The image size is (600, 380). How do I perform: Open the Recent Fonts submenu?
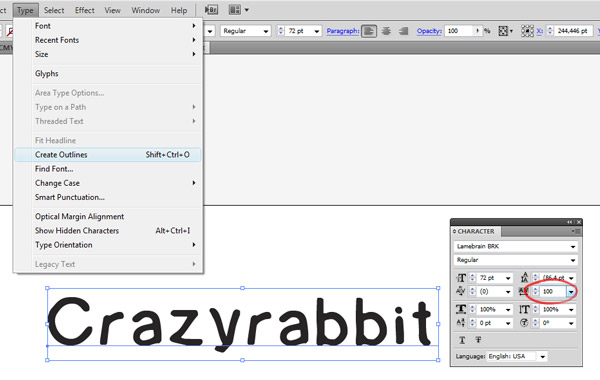[x=108, y=40]
